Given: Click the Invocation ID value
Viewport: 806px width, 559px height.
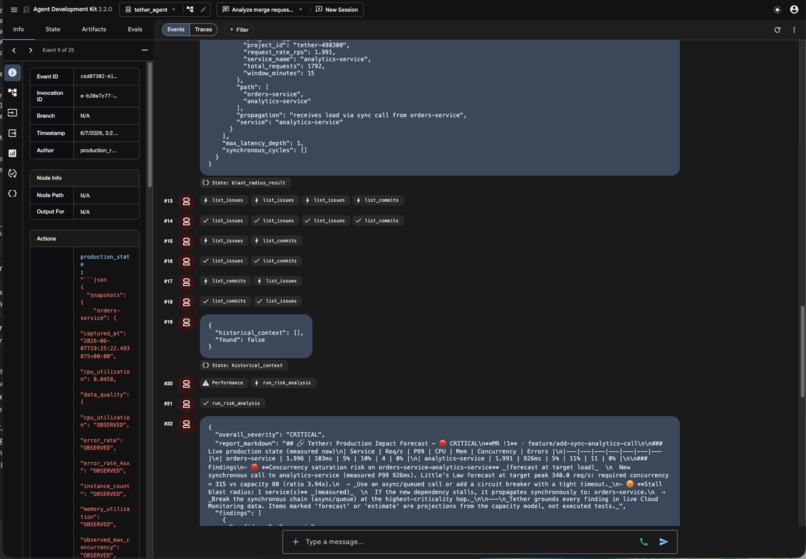Looking at the screenshot, I should tap(99, 96).
